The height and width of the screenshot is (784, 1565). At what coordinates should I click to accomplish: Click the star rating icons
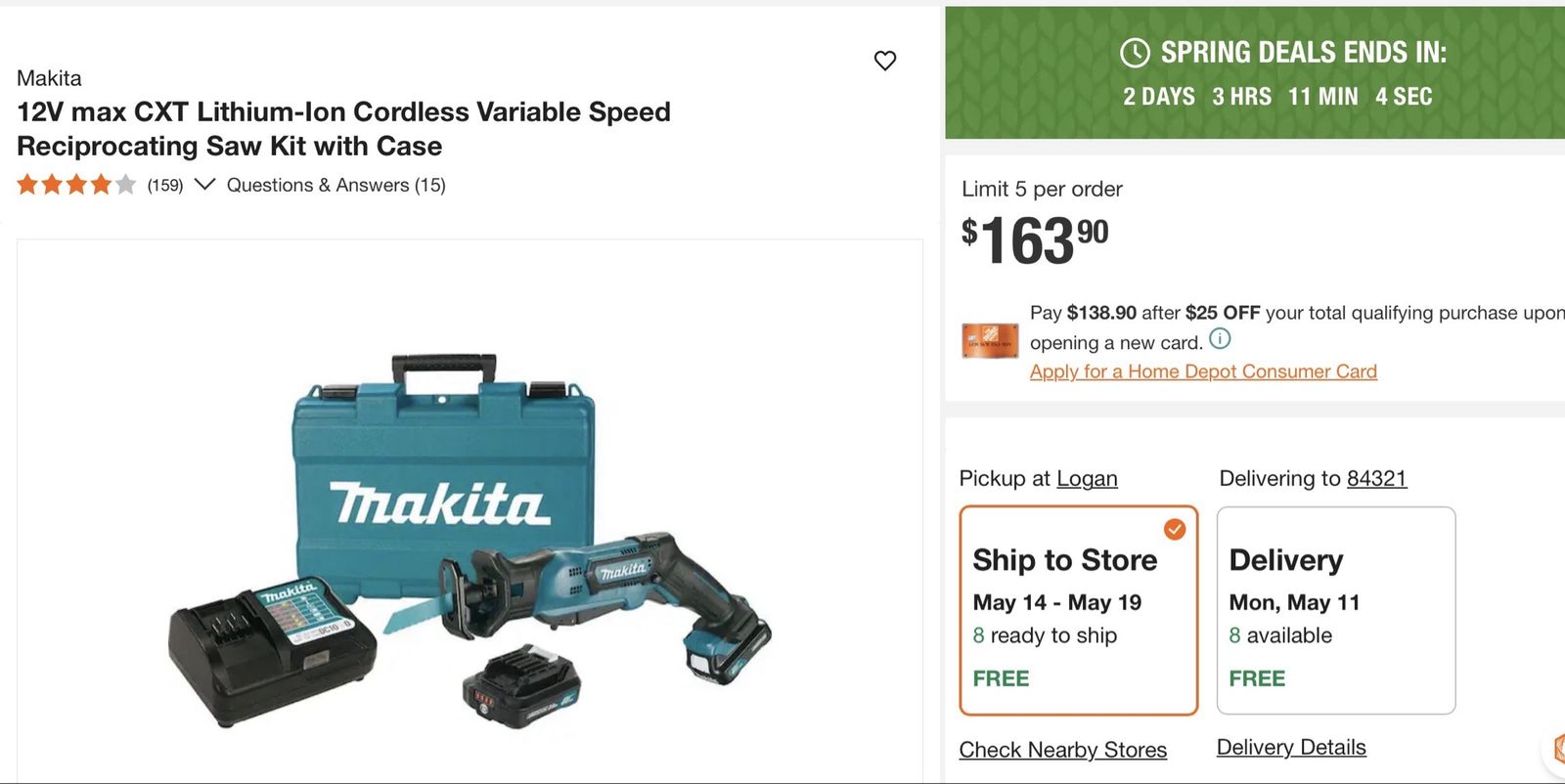tap(76, 185)
